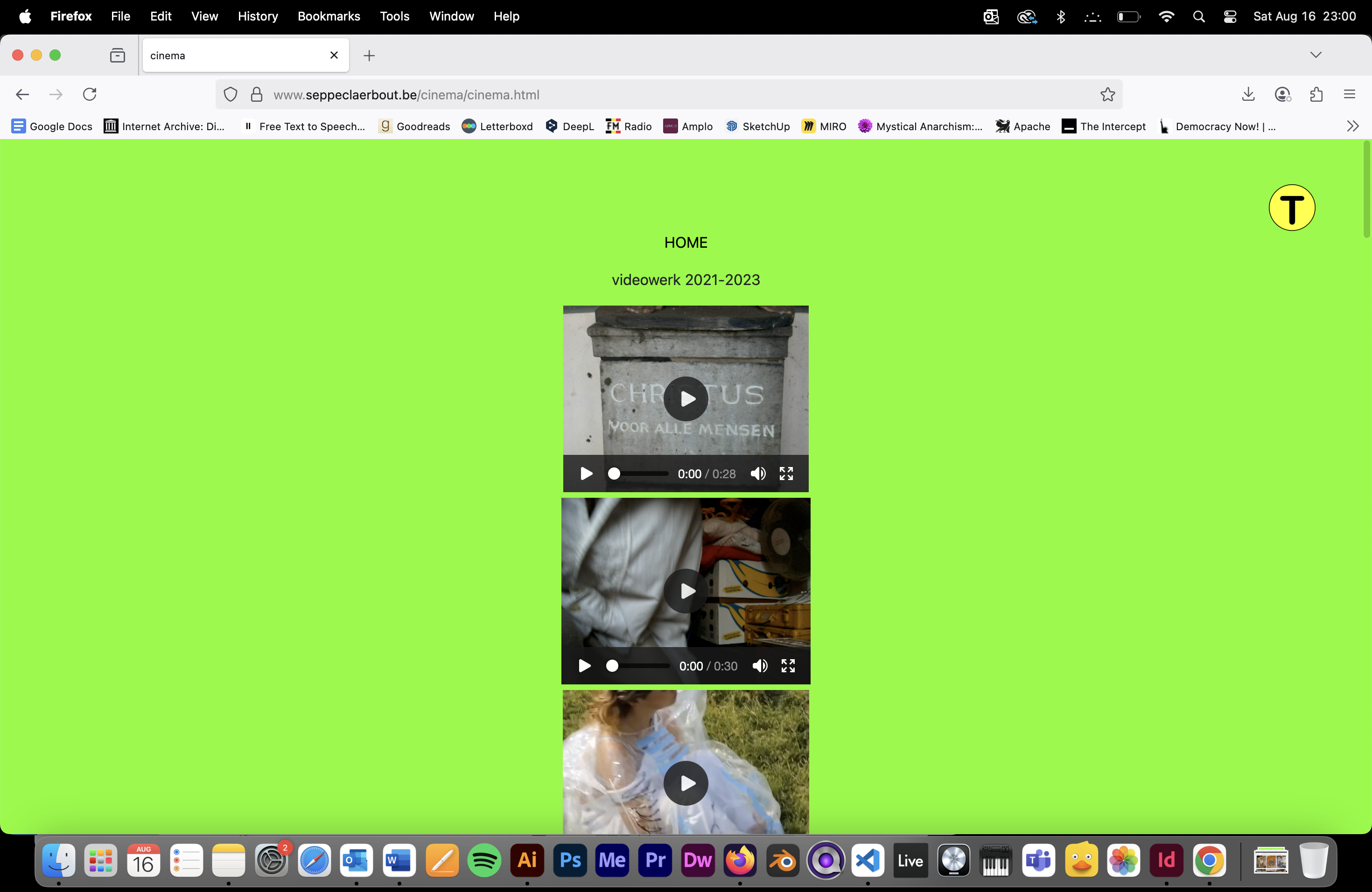Expand the list all tabs chevron
This screenshot has width=1372, height=892.
(x=1316, y=56)
